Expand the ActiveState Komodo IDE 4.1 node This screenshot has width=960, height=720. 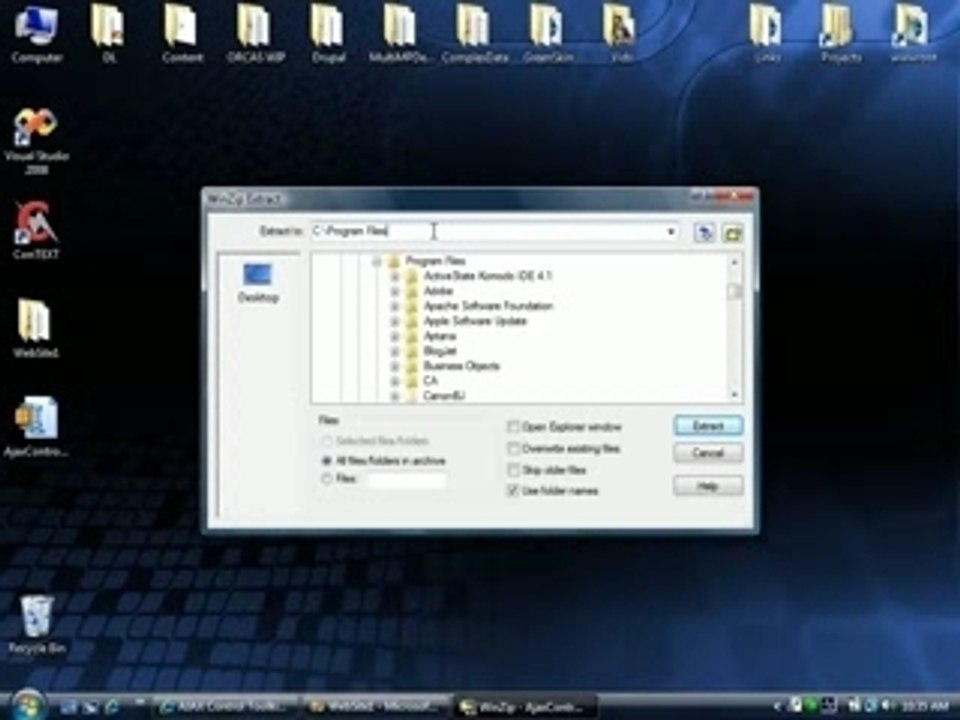(395, 276)
